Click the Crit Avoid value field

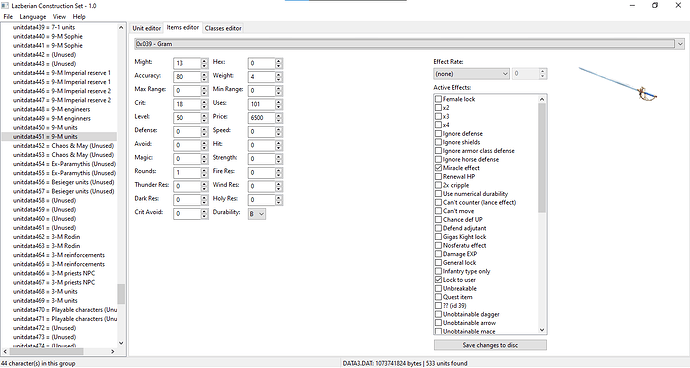[x=187, y=214]
